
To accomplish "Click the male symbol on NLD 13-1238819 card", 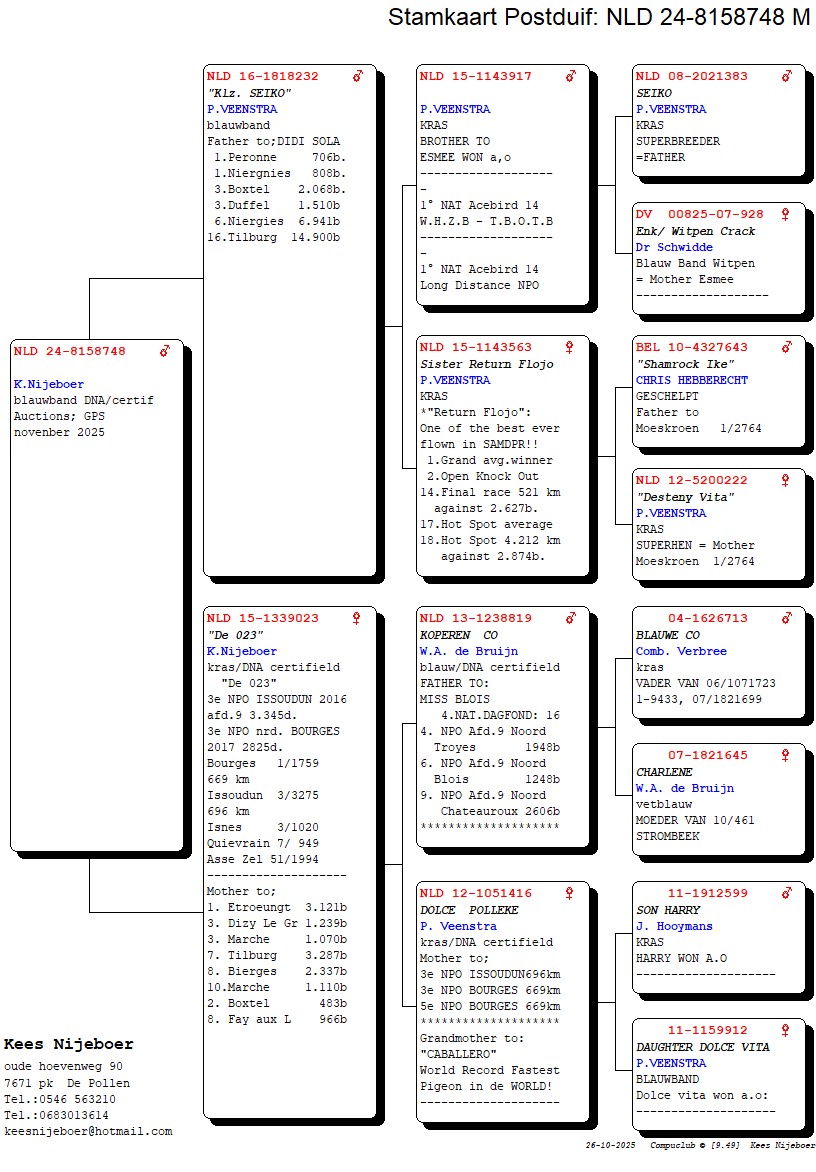I will [x=571, y=619].
